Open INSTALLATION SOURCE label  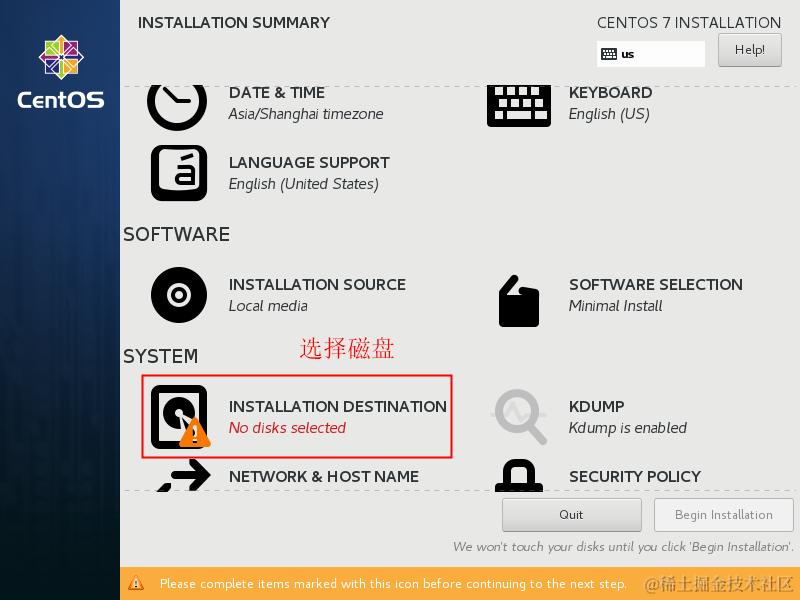coord(317,285)
